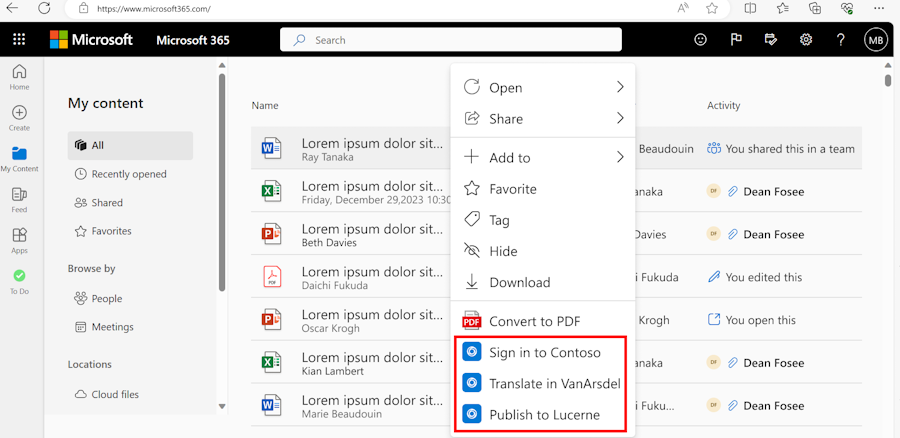Choose Download in context menu
Image resolution: width=900 pixels, height=438 pixels.
pyautogui.click(x=543, y=282)
